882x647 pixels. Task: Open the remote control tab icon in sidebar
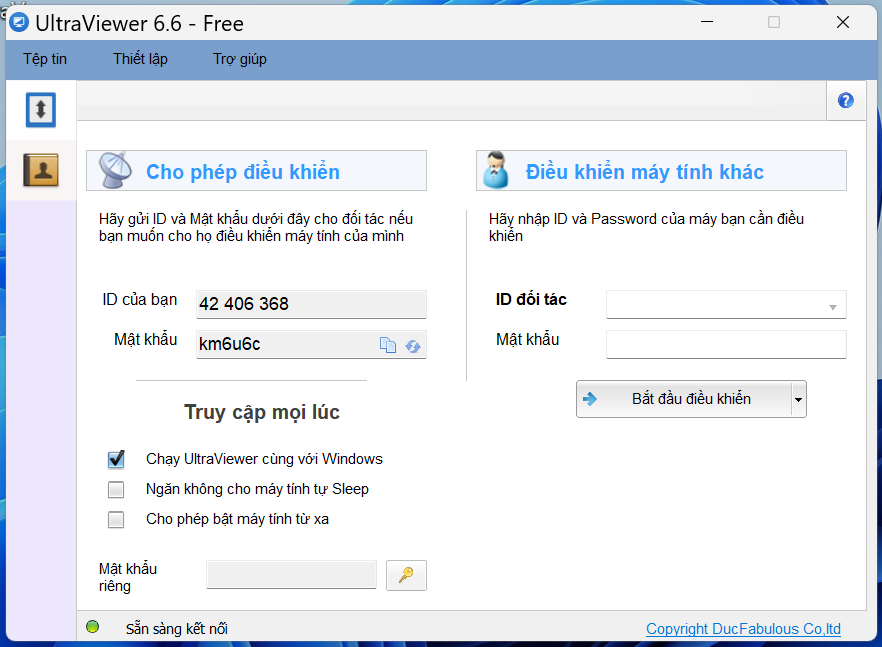40,109
